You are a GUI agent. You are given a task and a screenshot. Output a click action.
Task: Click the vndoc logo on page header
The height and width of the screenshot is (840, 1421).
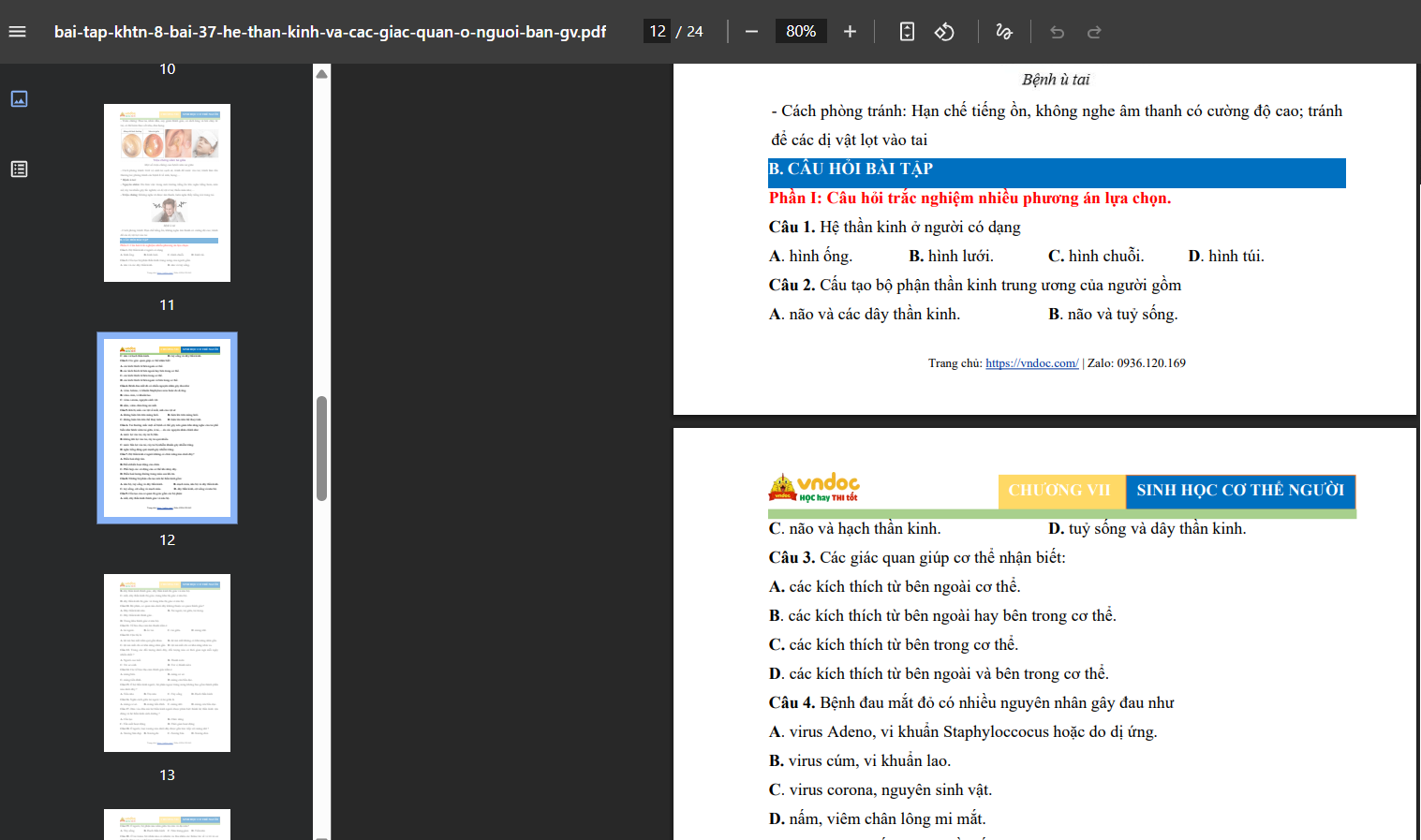click(813, 488)
